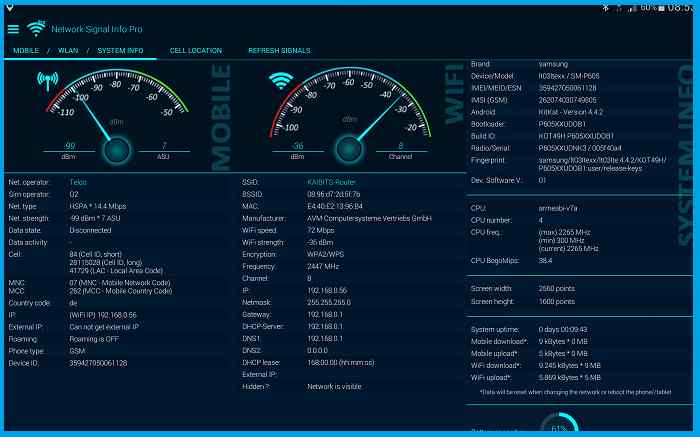The width and height of the screenshot is (700, 437).
Task: Select the CPU value armeabi-v7a
Action: (558, 208)
